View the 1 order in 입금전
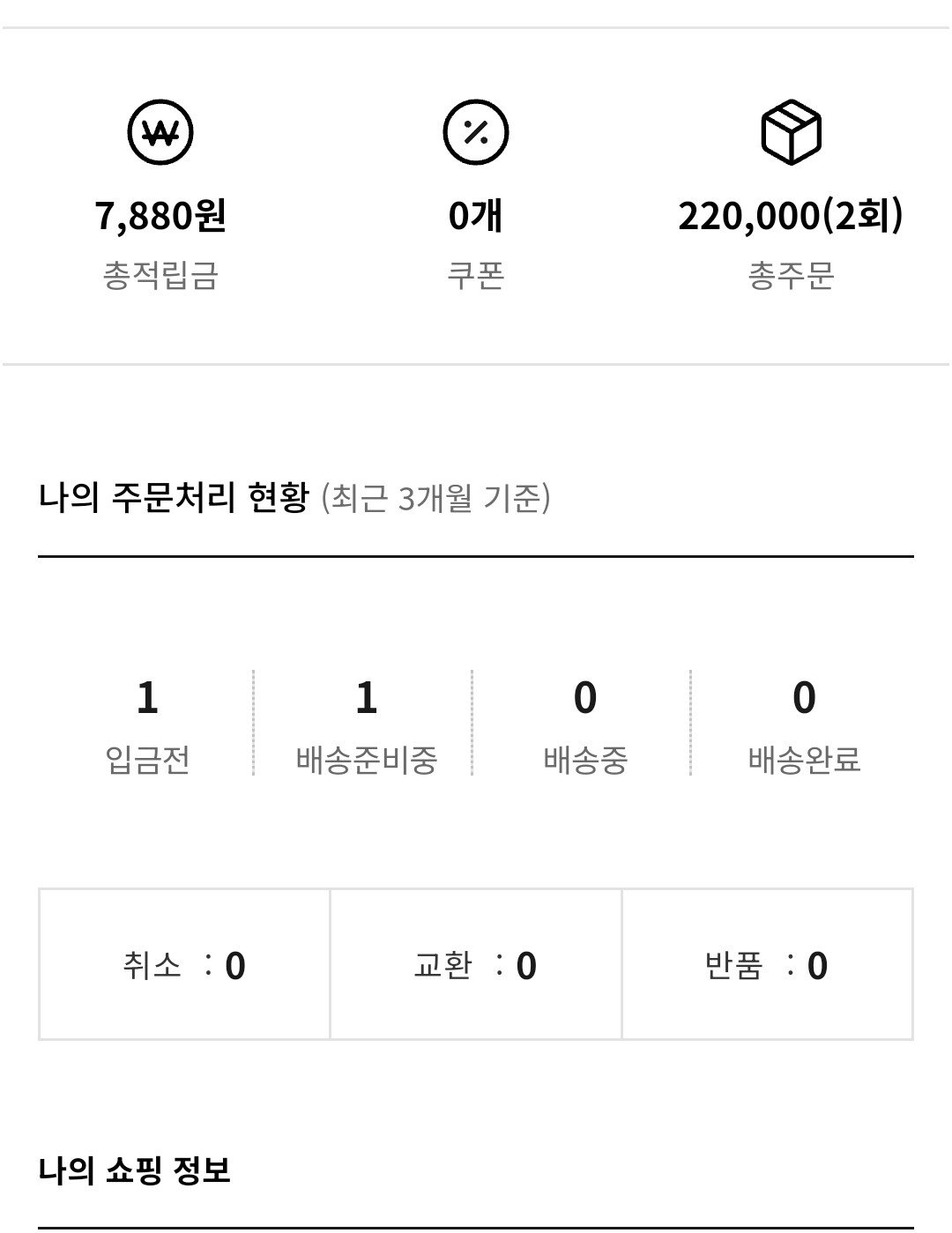The width and height of the screenshot is (952, 1233). coord(147,698)
